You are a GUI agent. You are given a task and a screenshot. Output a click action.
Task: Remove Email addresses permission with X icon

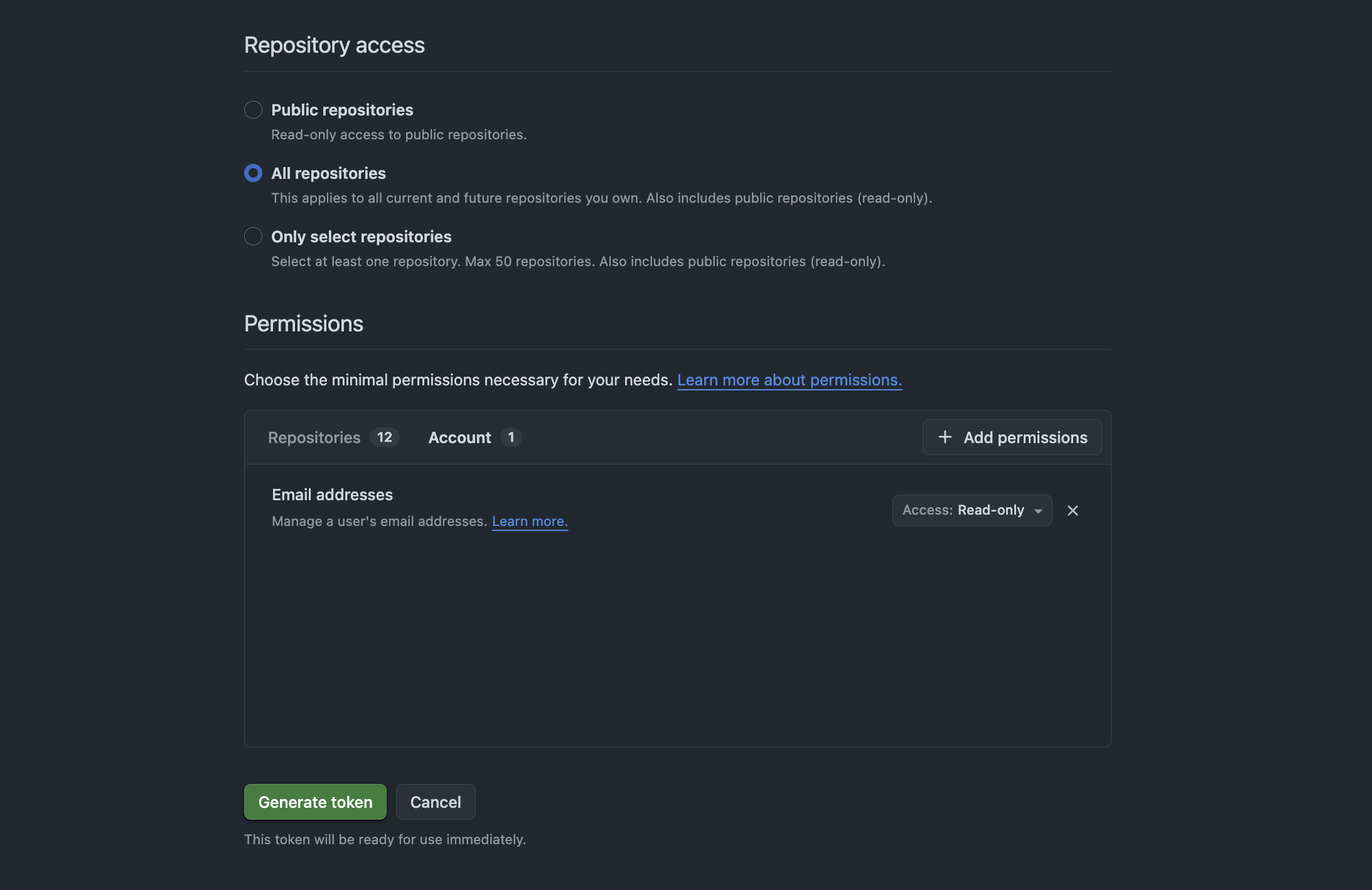pyautogui.click(x=1073, y=510)
